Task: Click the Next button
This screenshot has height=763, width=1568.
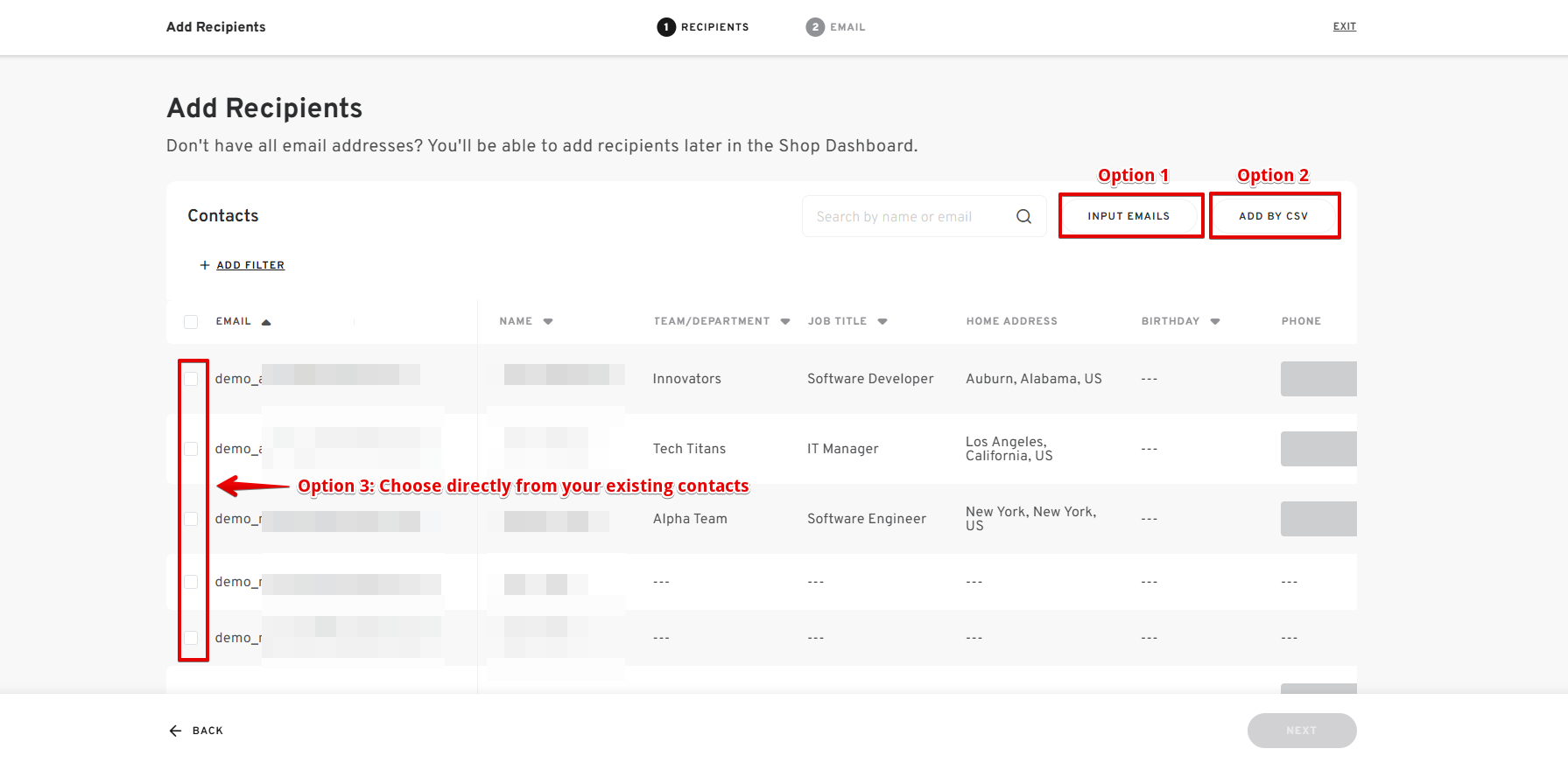Action: 1302,731
